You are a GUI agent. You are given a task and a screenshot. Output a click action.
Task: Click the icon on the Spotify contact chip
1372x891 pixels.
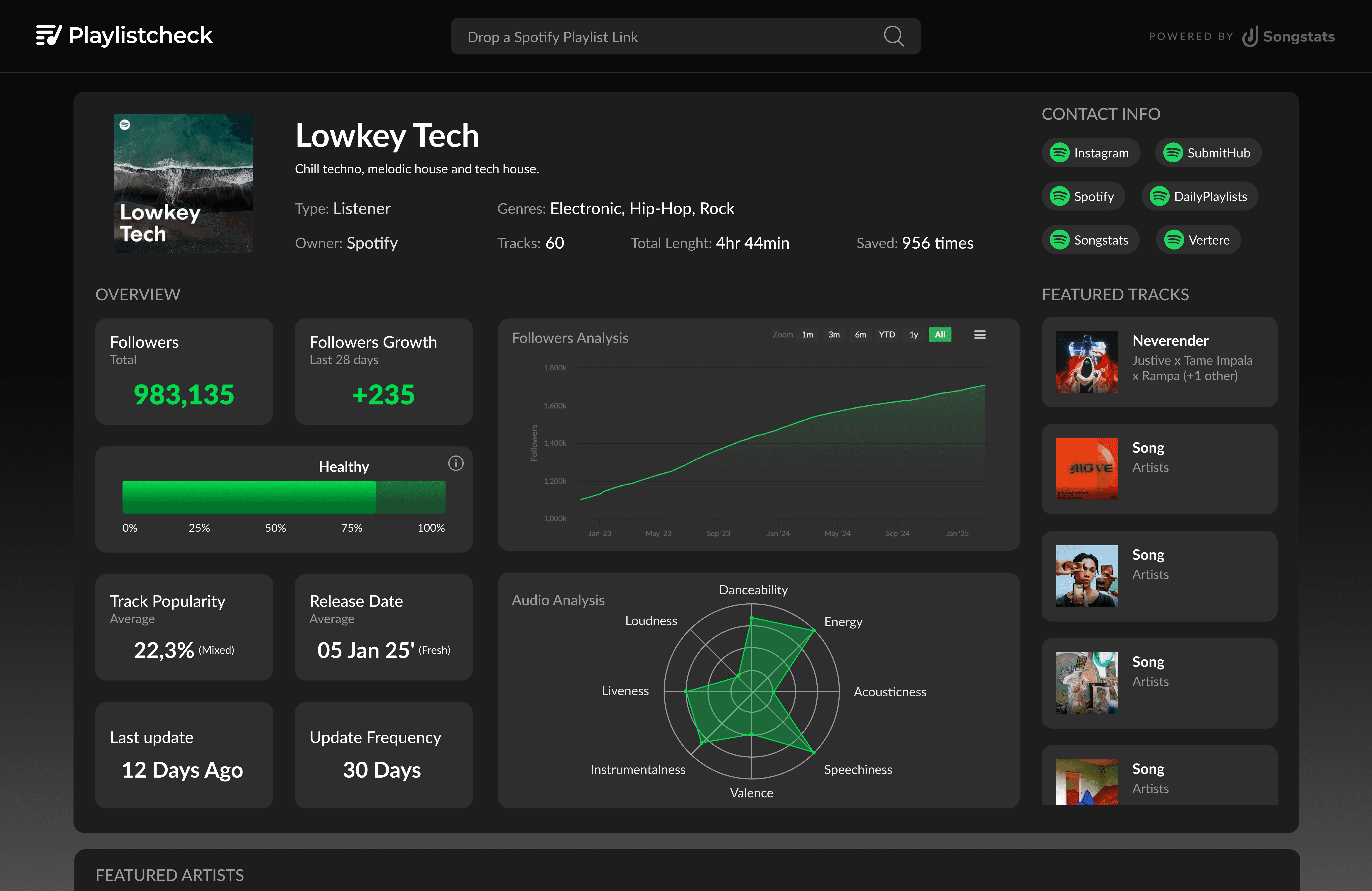click(1060, 196)
